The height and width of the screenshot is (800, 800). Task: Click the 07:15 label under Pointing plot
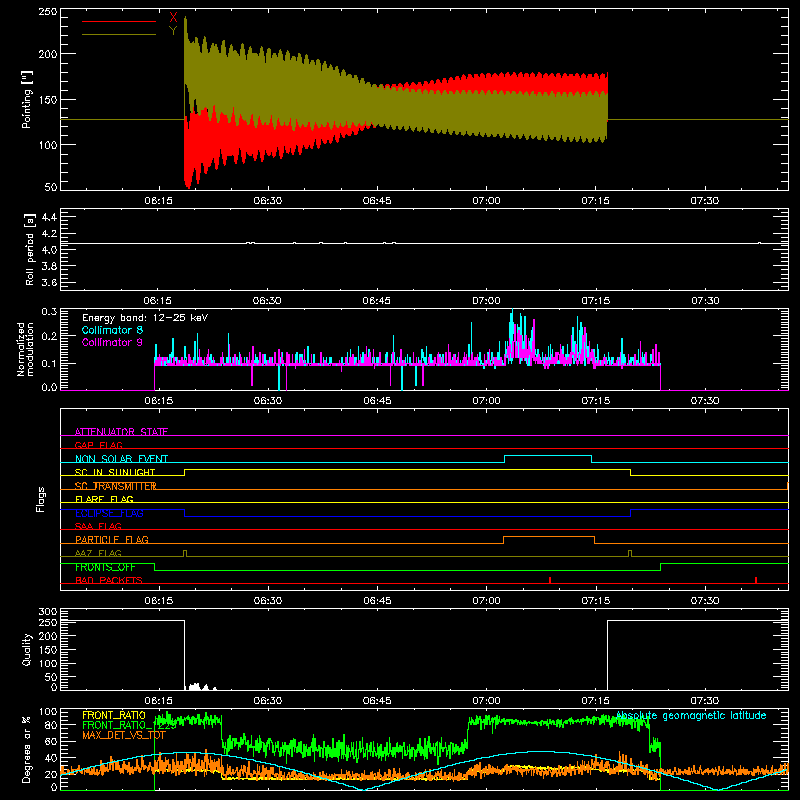tap(595, 201)
